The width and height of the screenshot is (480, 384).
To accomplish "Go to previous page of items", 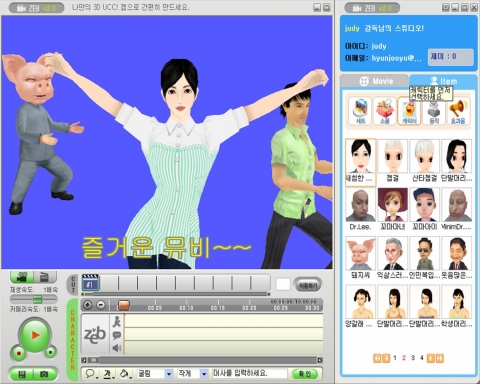I will click(386, 358).
